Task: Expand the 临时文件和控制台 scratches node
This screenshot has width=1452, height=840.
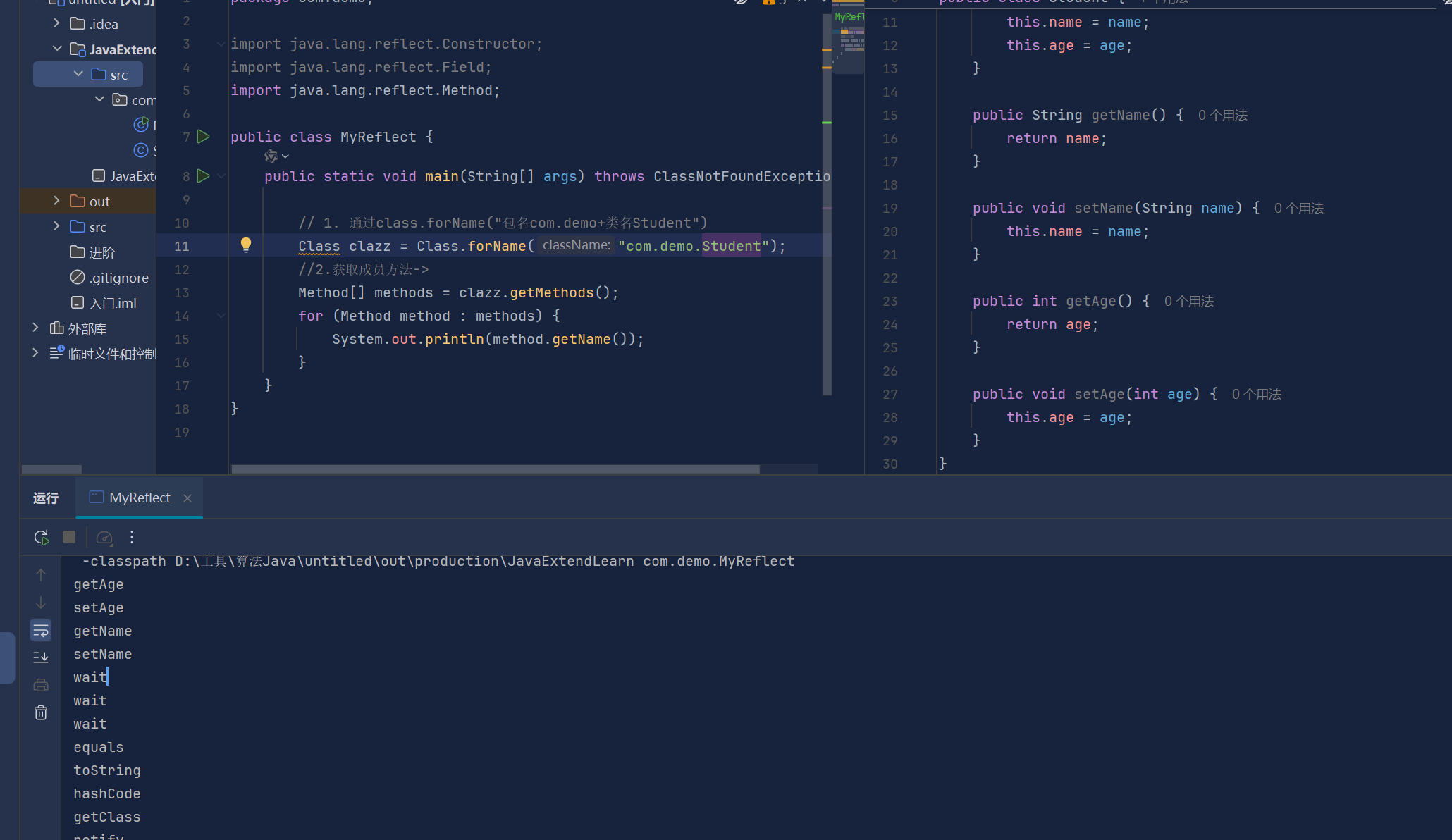Action: pyautogui.click(x=35, y=353)
